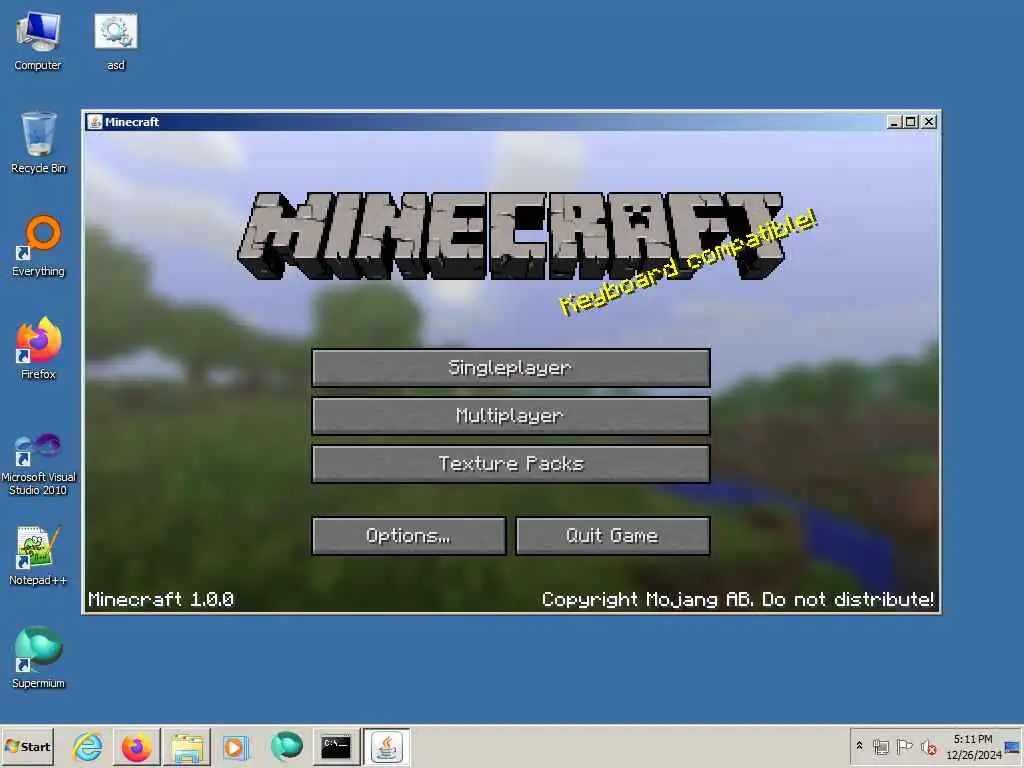Launch Internet Explorer from taskbar
Screen dimensions: 1024x768
pyautogui.click(x=88, y=746)
